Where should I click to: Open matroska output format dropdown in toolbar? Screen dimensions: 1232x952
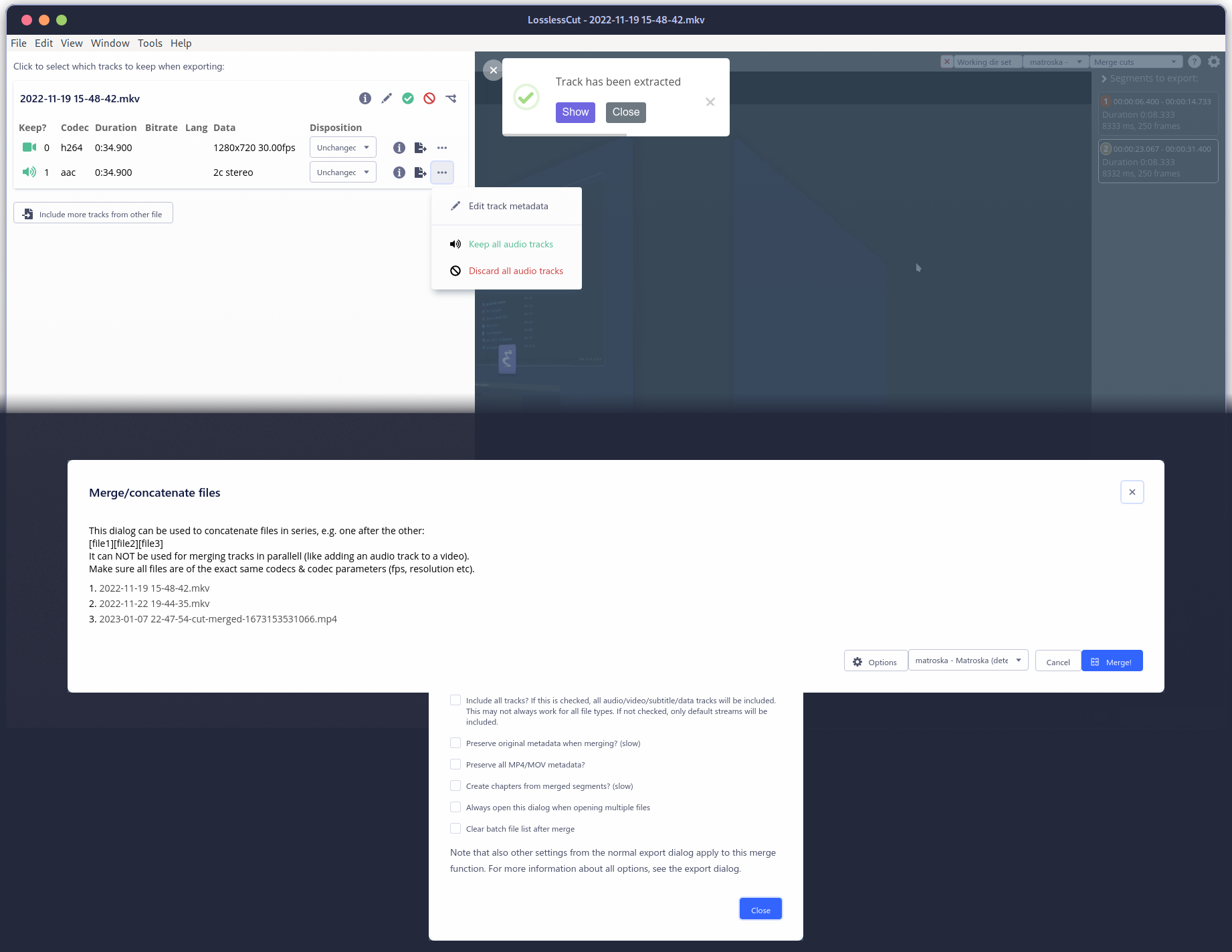pos(1055,62)
